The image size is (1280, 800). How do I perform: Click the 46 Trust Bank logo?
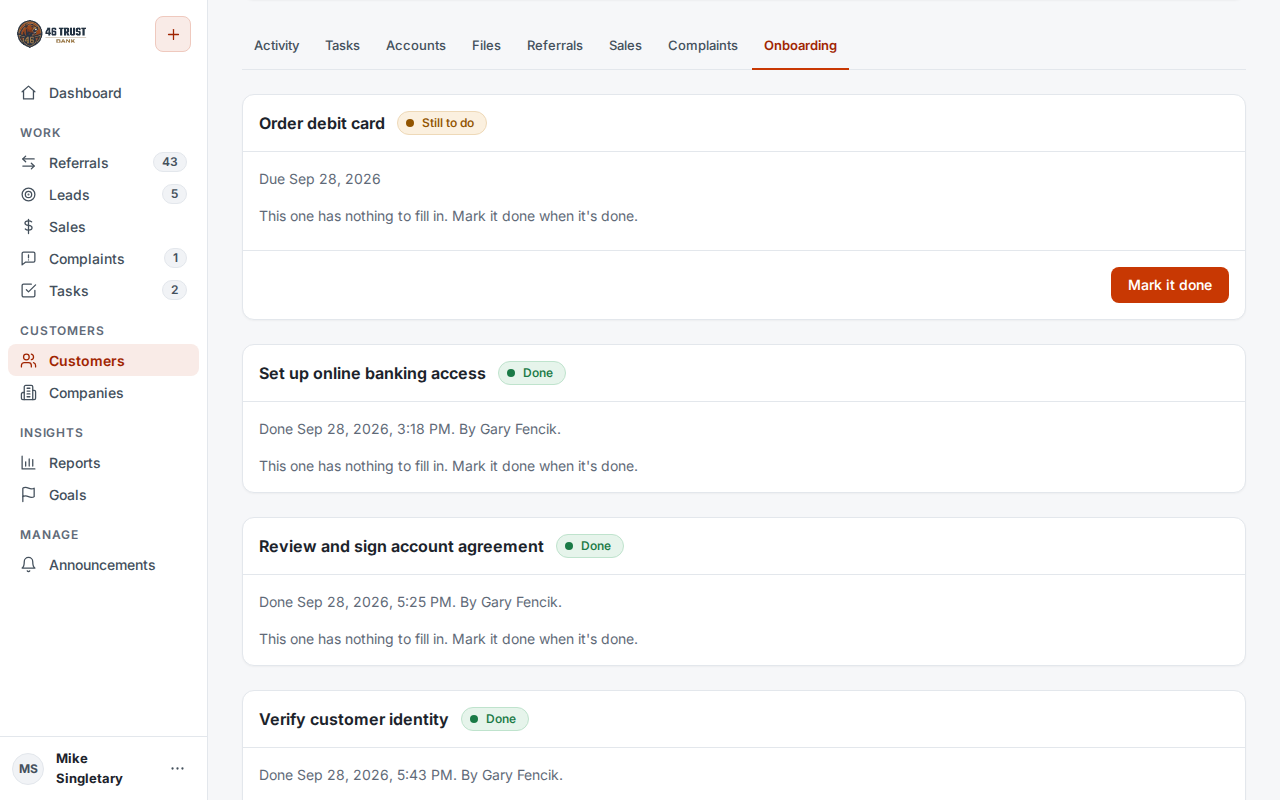coord(52,34)
